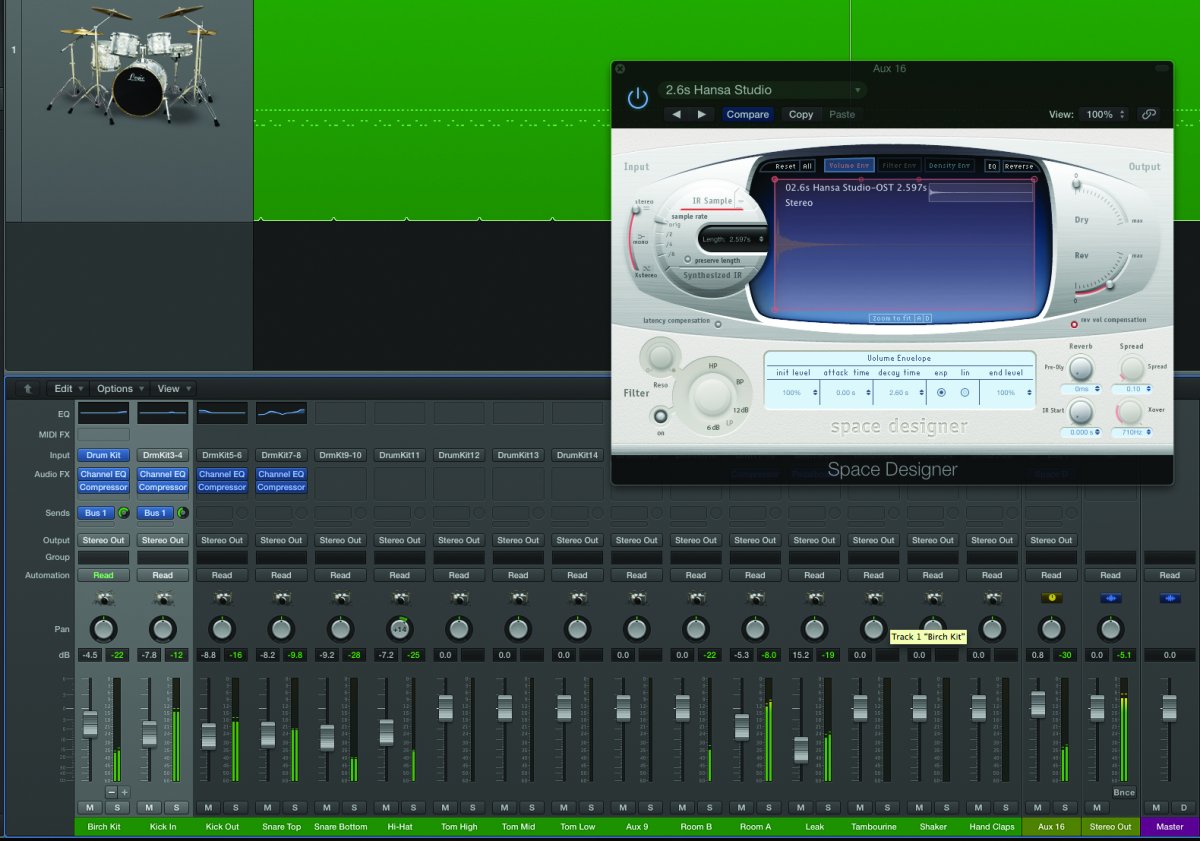Click Bnce button on Stereo Out
This screenshot has height=841, width=1200.
[x=1123, y=792]
